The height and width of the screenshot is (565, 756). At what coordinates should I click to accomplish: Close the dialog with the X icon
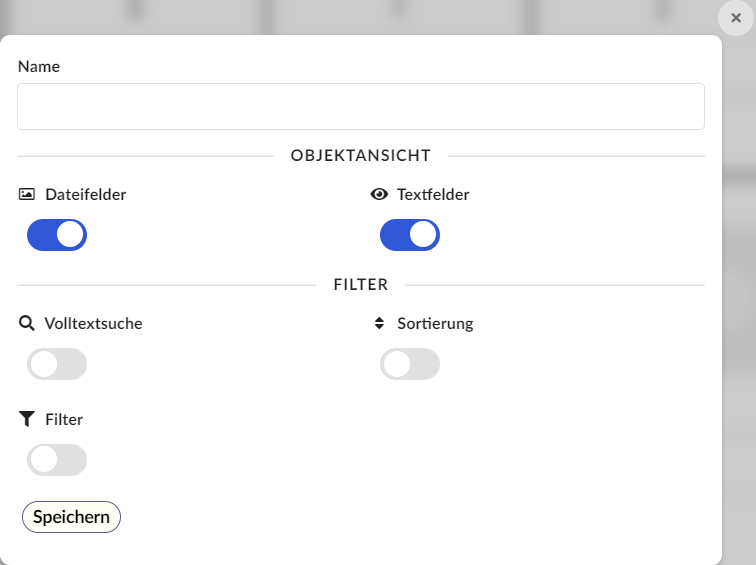(736, 18)
